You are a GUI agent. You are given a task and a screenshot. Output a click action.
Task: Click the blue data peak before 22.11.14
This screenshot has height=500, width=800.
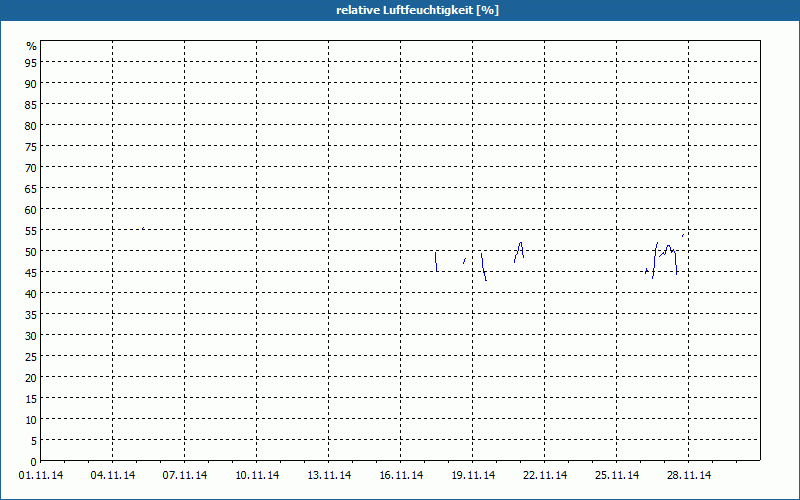coord(520,246)
